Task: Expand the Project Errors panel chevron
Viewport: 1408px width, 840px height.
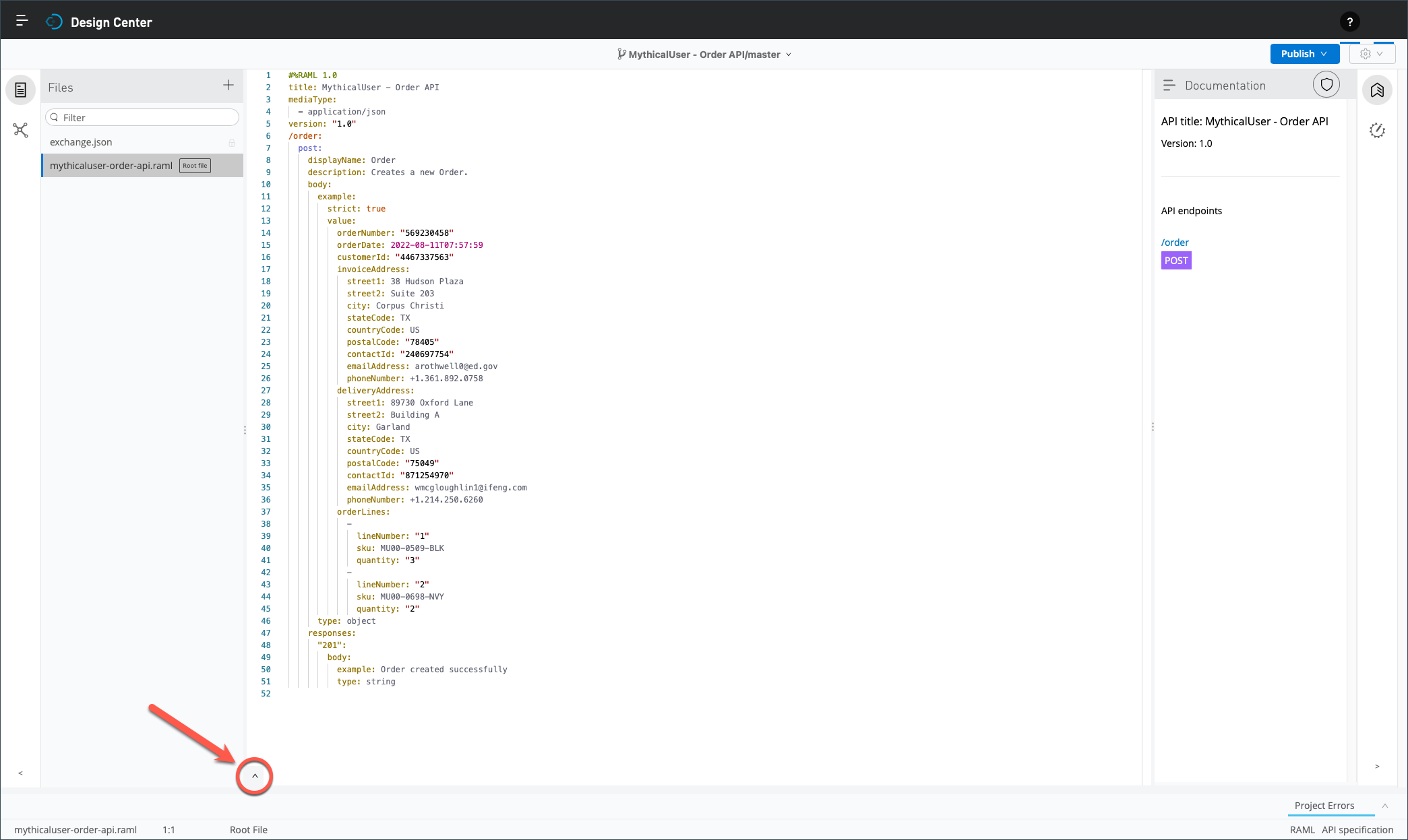Action: [1385, 806]
